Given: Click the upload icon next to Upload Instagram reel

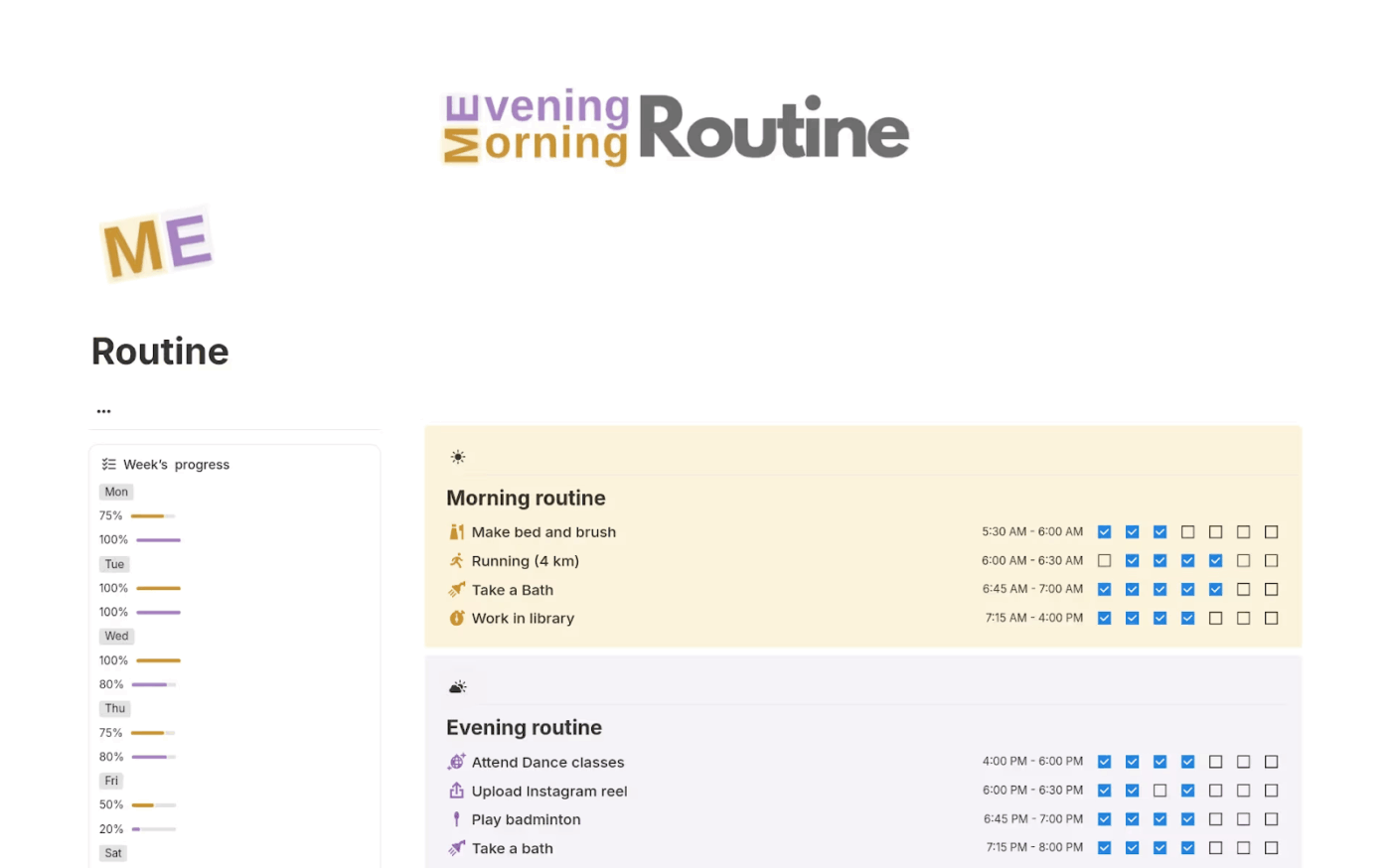Looking at the screenshot, I should (456, 791).
